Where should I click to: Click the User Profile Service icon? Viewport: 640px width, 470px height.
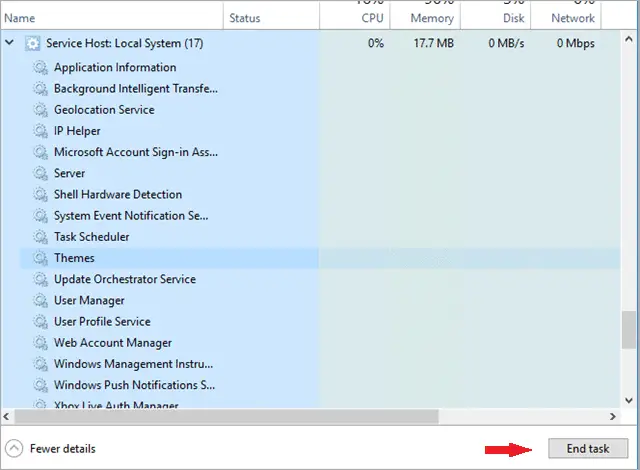click(x=40, y=322)
